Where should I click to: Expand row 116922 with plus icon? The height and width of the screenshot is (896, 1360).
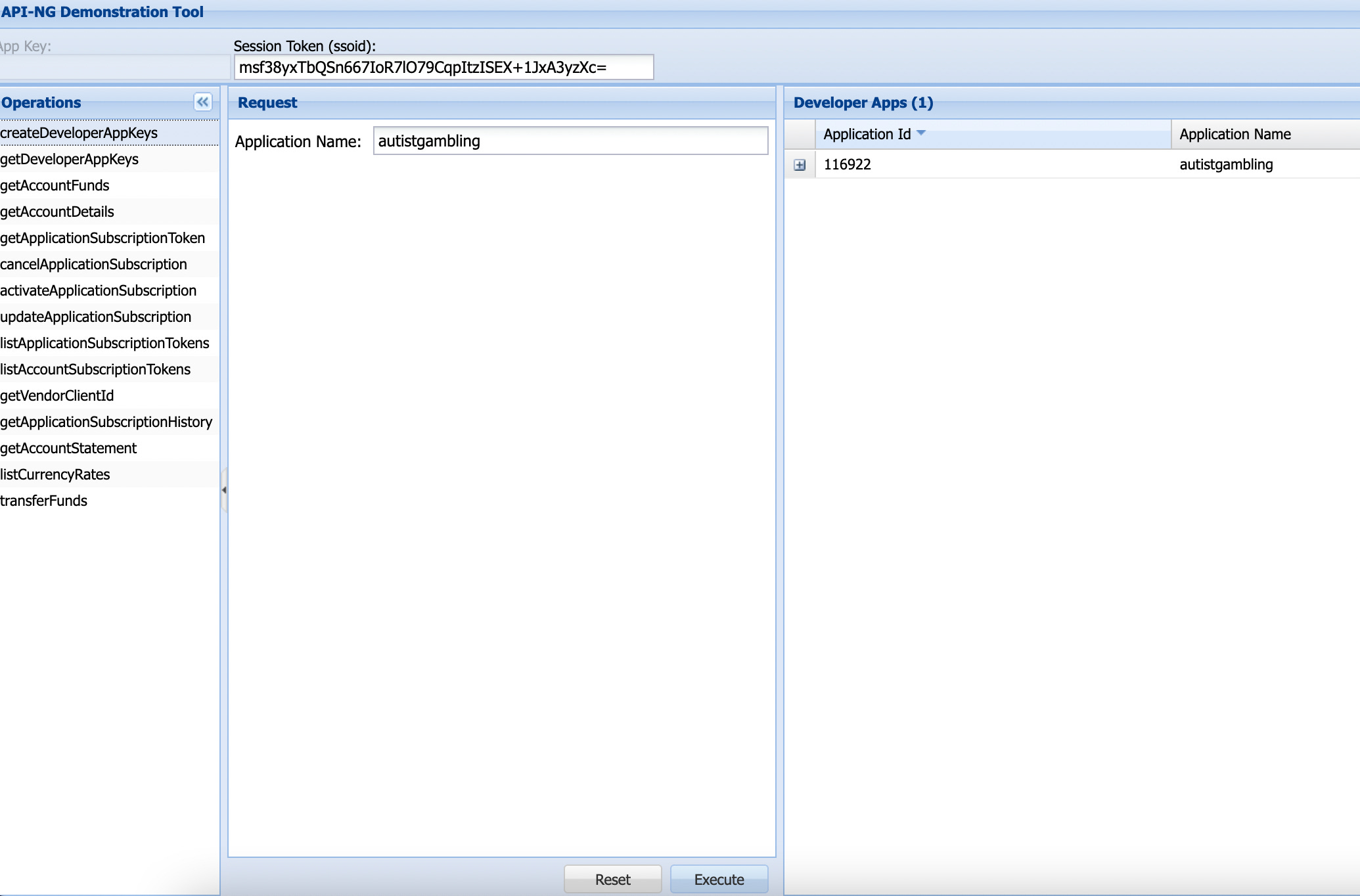800,165
